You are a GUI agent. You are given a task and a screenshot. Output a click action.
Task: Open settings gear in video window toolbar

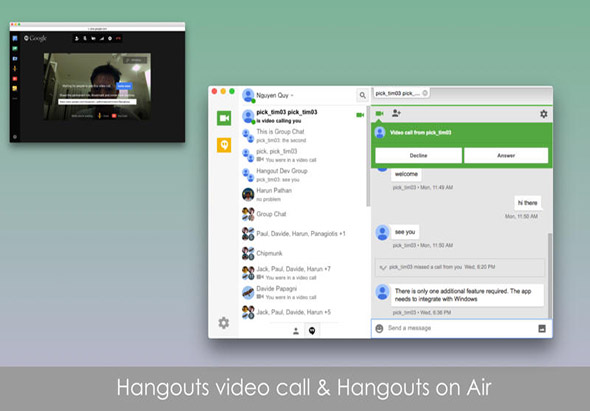click(110, 38)
